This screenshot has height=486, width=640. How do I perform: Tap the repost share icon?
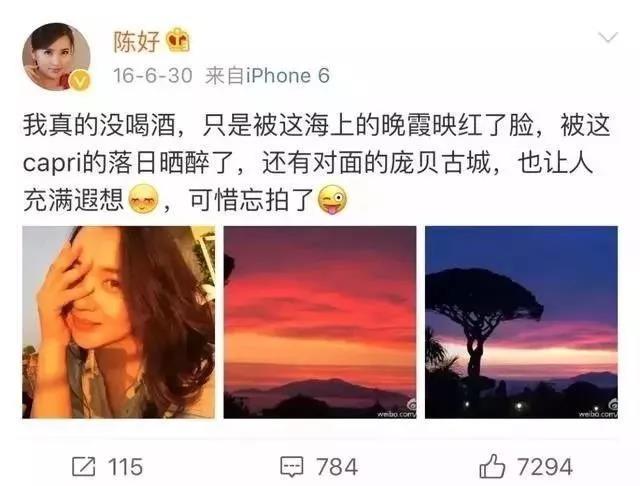tap(84, 466)
